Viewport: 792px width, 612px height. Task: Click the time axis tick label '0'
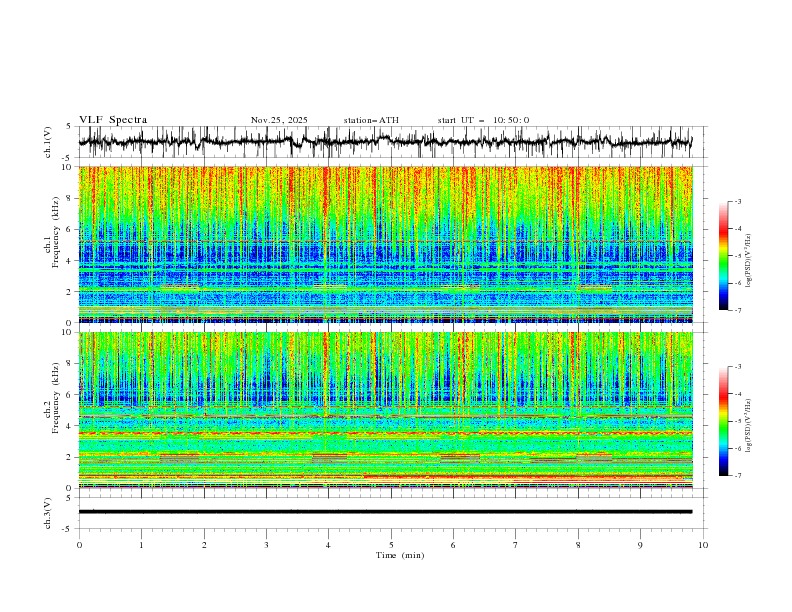79,545
